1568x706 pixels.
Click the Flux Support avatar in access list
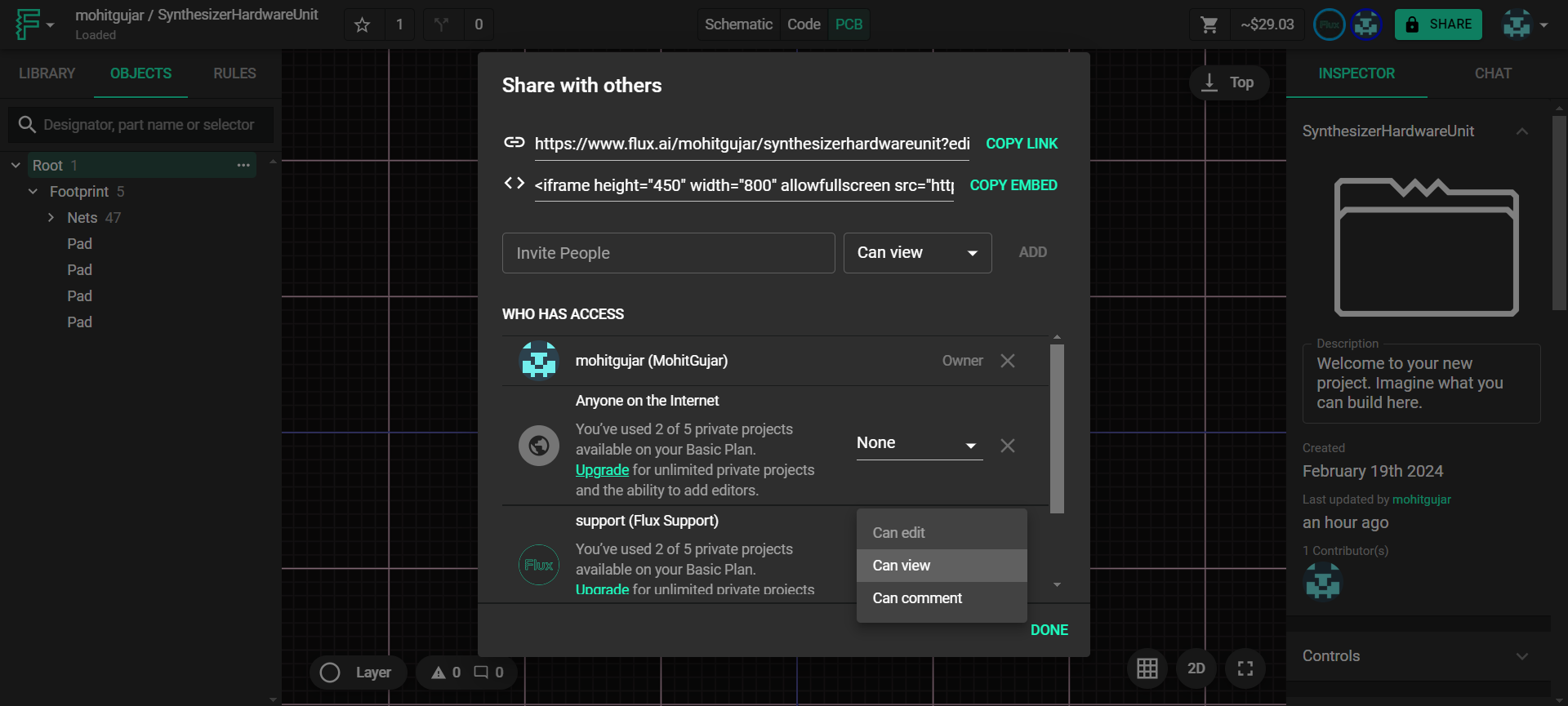pyautogui.click(x=539, y=565)
